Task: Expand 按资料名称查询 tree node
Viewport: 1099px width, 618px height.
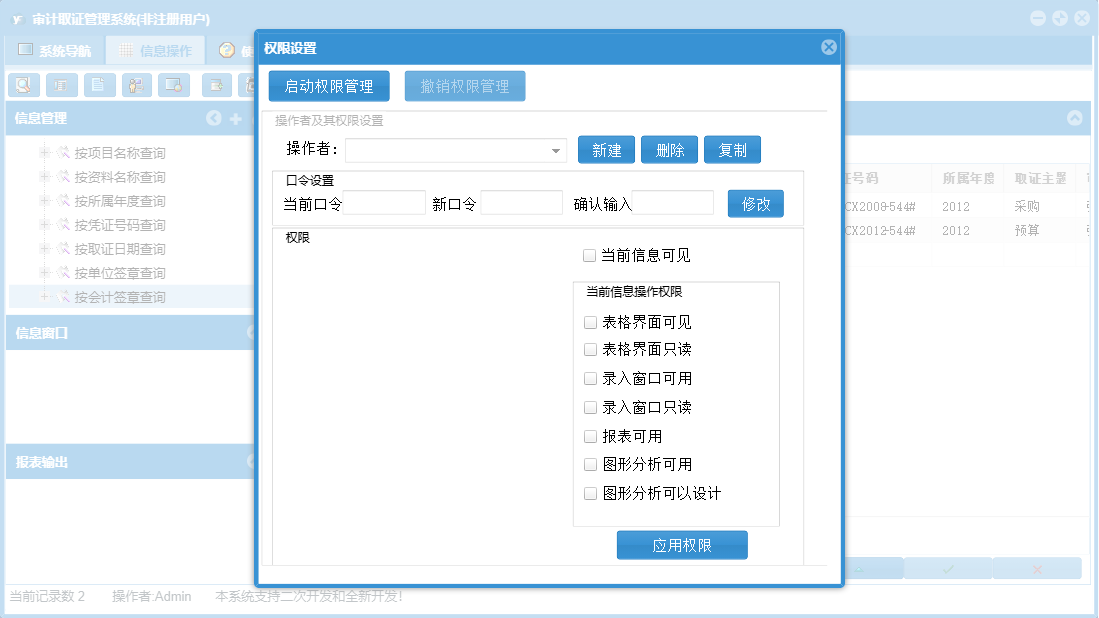Action: pos(44,177)
